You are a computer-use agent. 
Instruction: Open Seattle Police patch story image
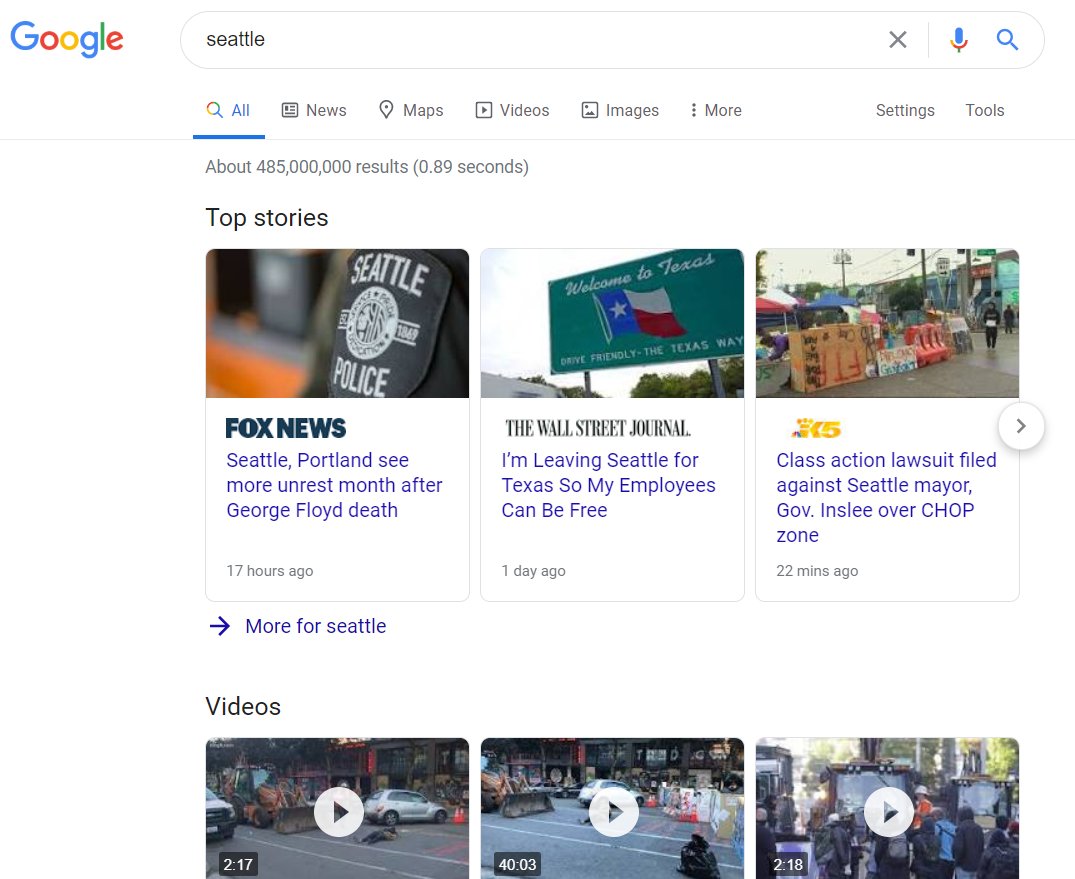(337, 323)
